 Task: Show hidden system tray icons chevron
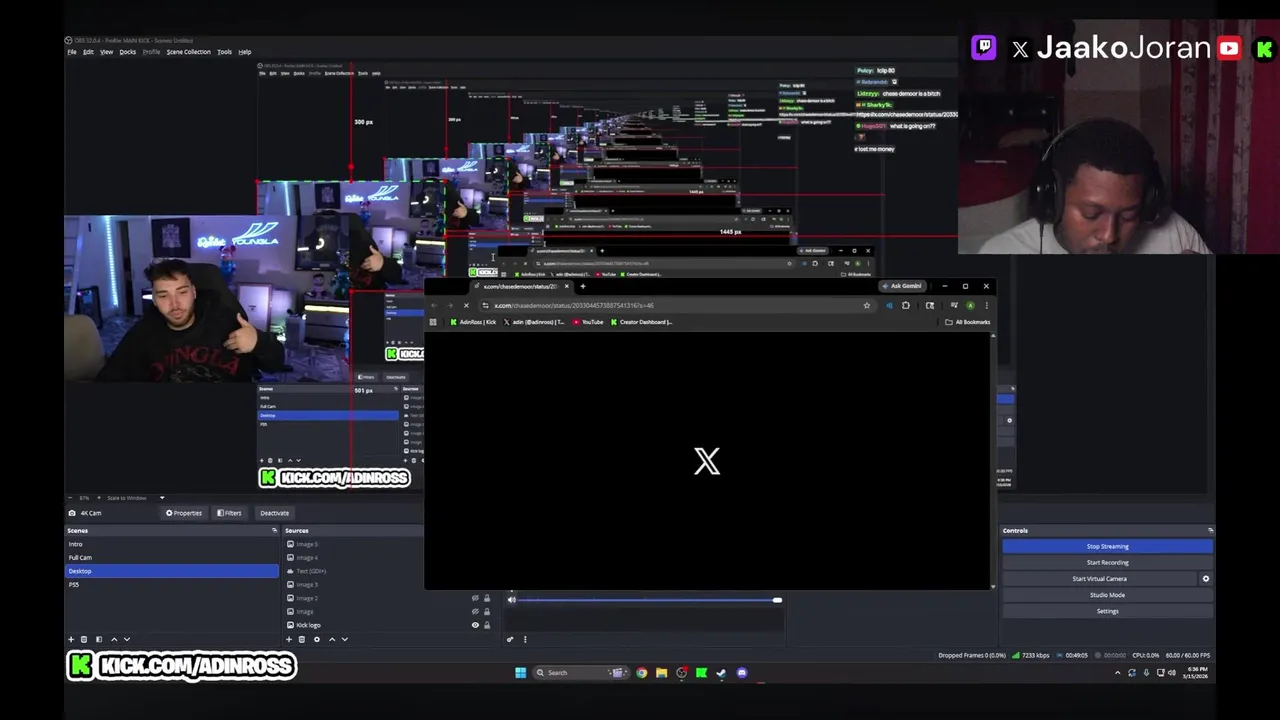click(1117, 673)
